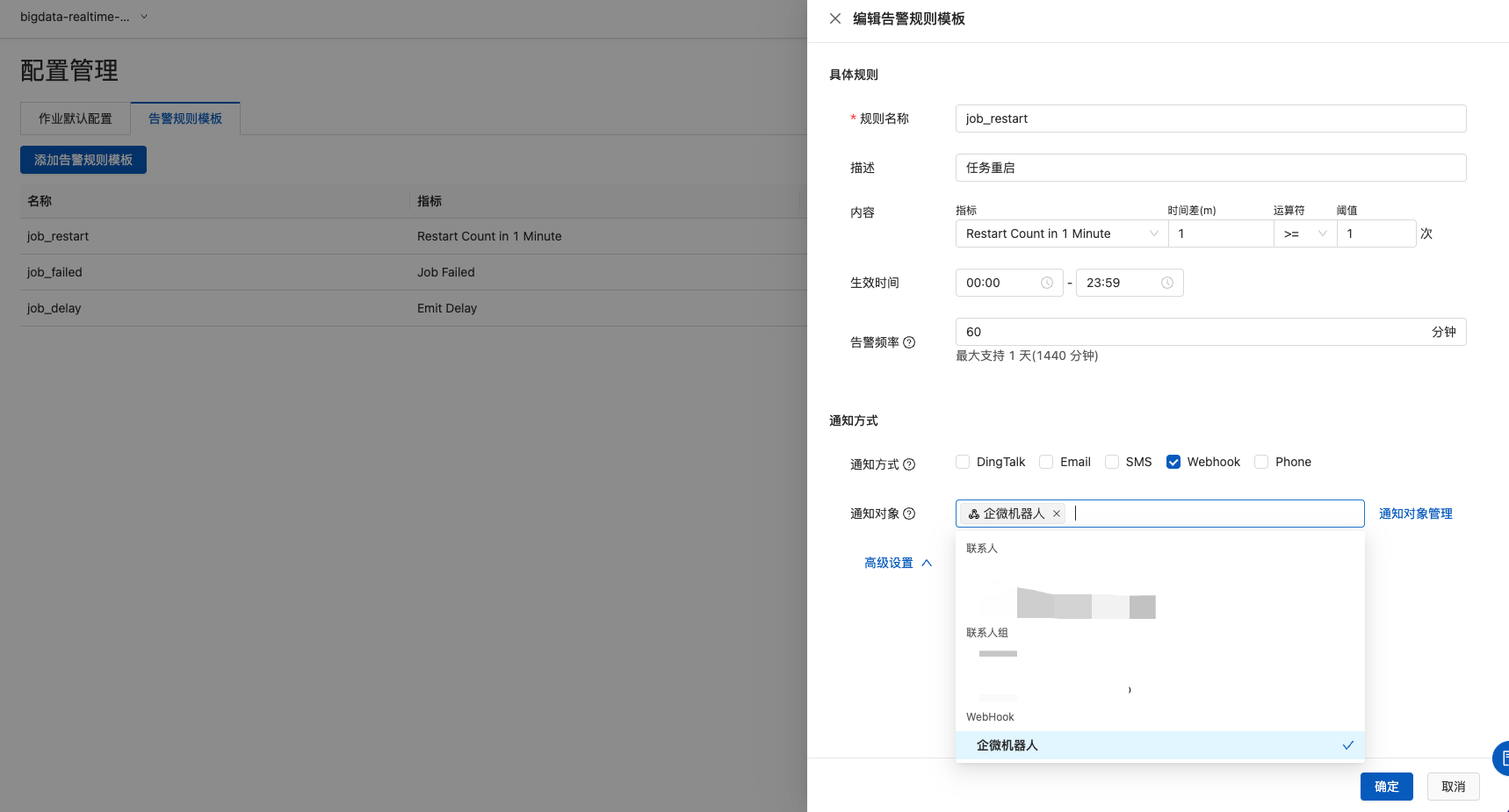Click the clock icon in 00:00 start time
Viewport: 1509px width, 812px height.
click(1047, 283)
